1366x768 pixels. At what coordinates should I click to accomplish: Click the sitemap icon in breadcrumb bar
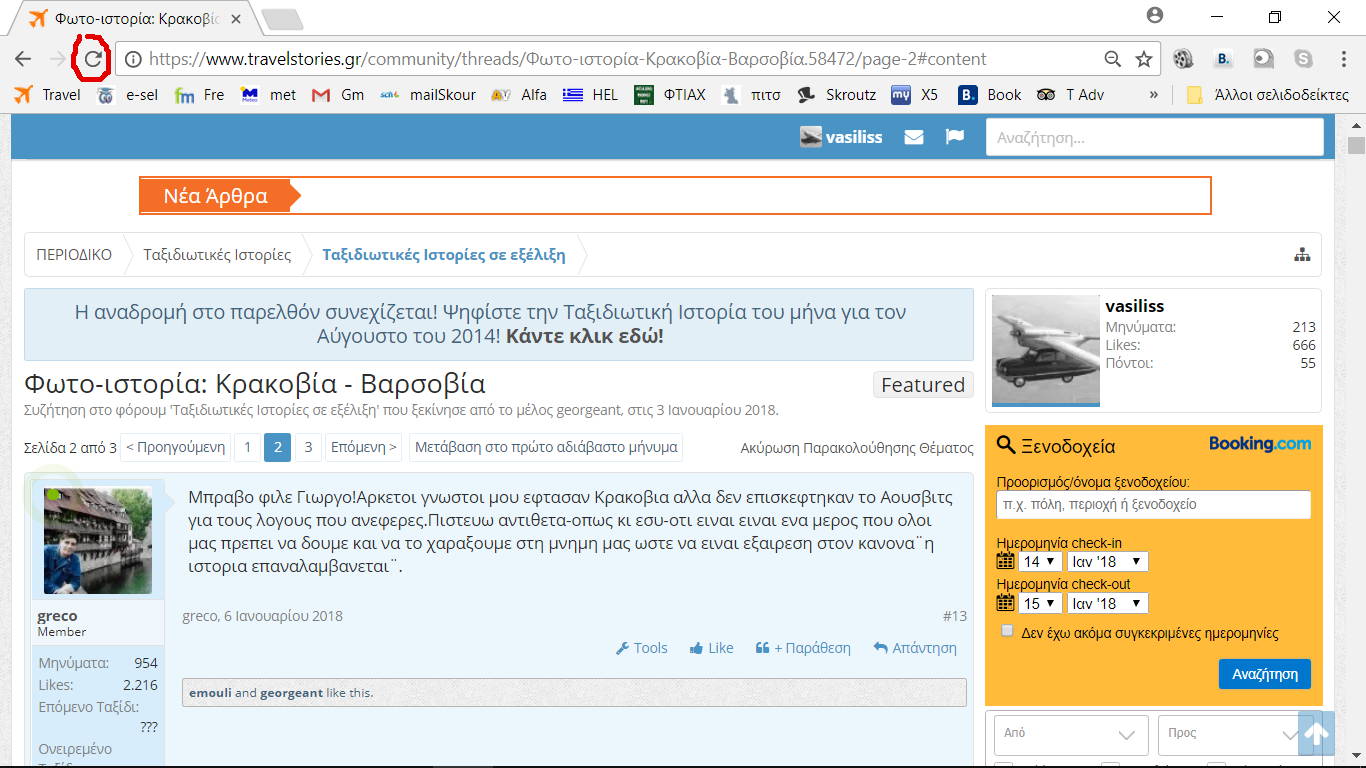pos(1301,255)
